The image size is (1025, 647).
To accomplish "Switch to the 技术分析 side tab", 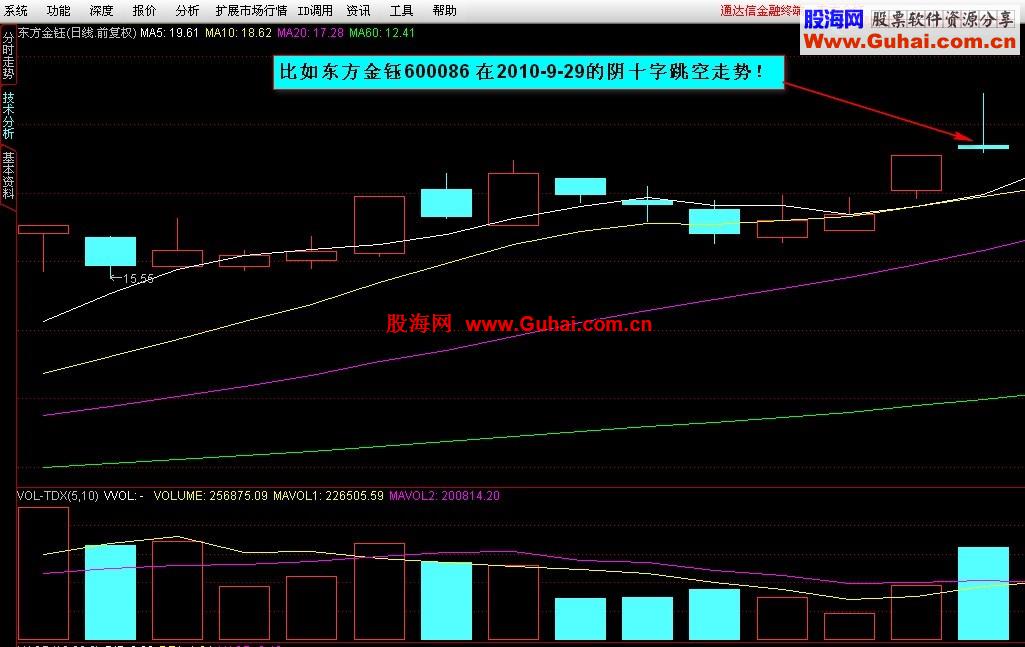I will [x=8, y=116].
